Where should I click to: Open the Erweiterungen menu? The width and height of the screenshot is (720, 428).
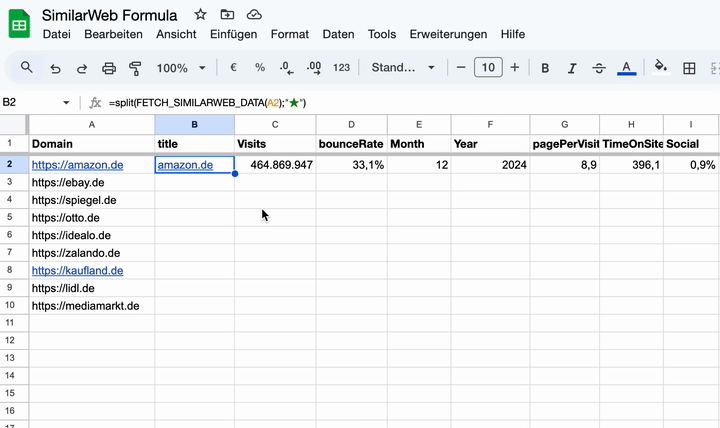pos(448,34)
